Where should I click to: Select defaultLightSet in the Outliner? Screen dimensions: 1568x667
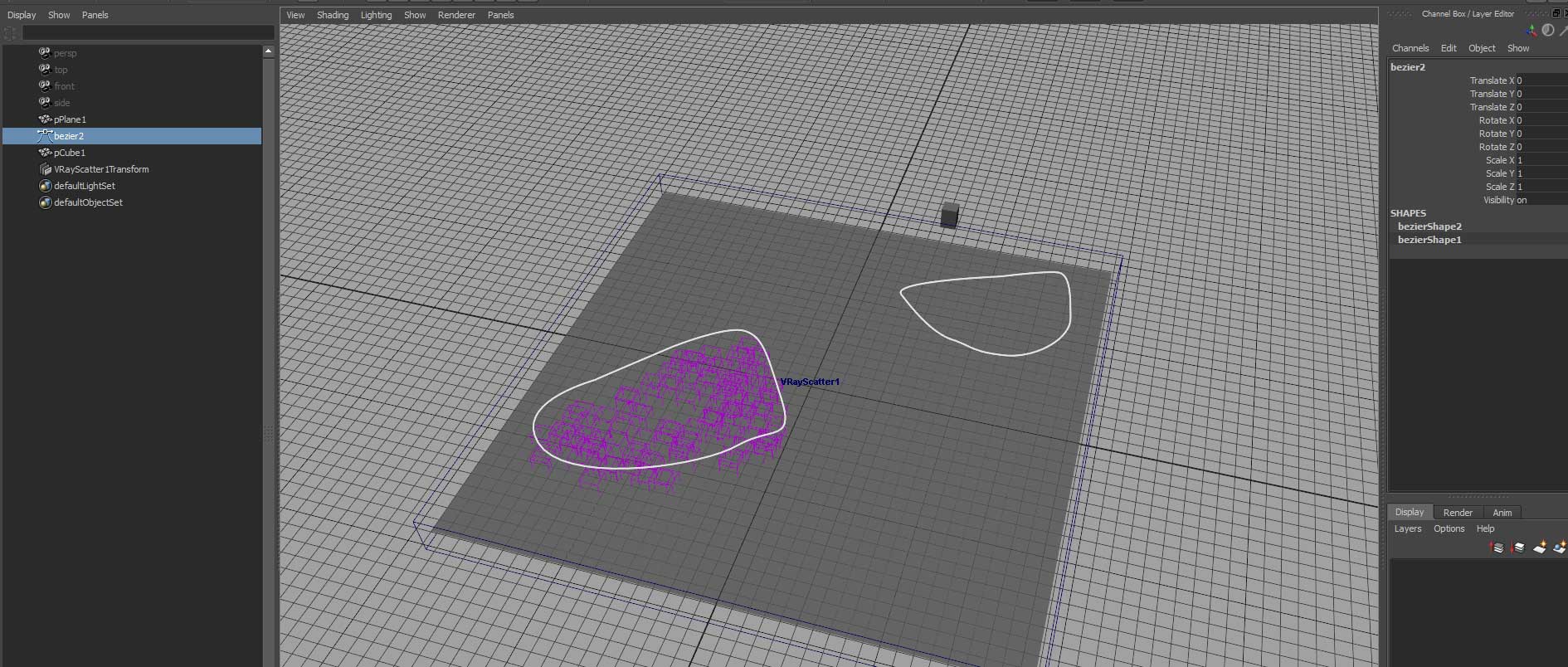(x=85, y=186)
